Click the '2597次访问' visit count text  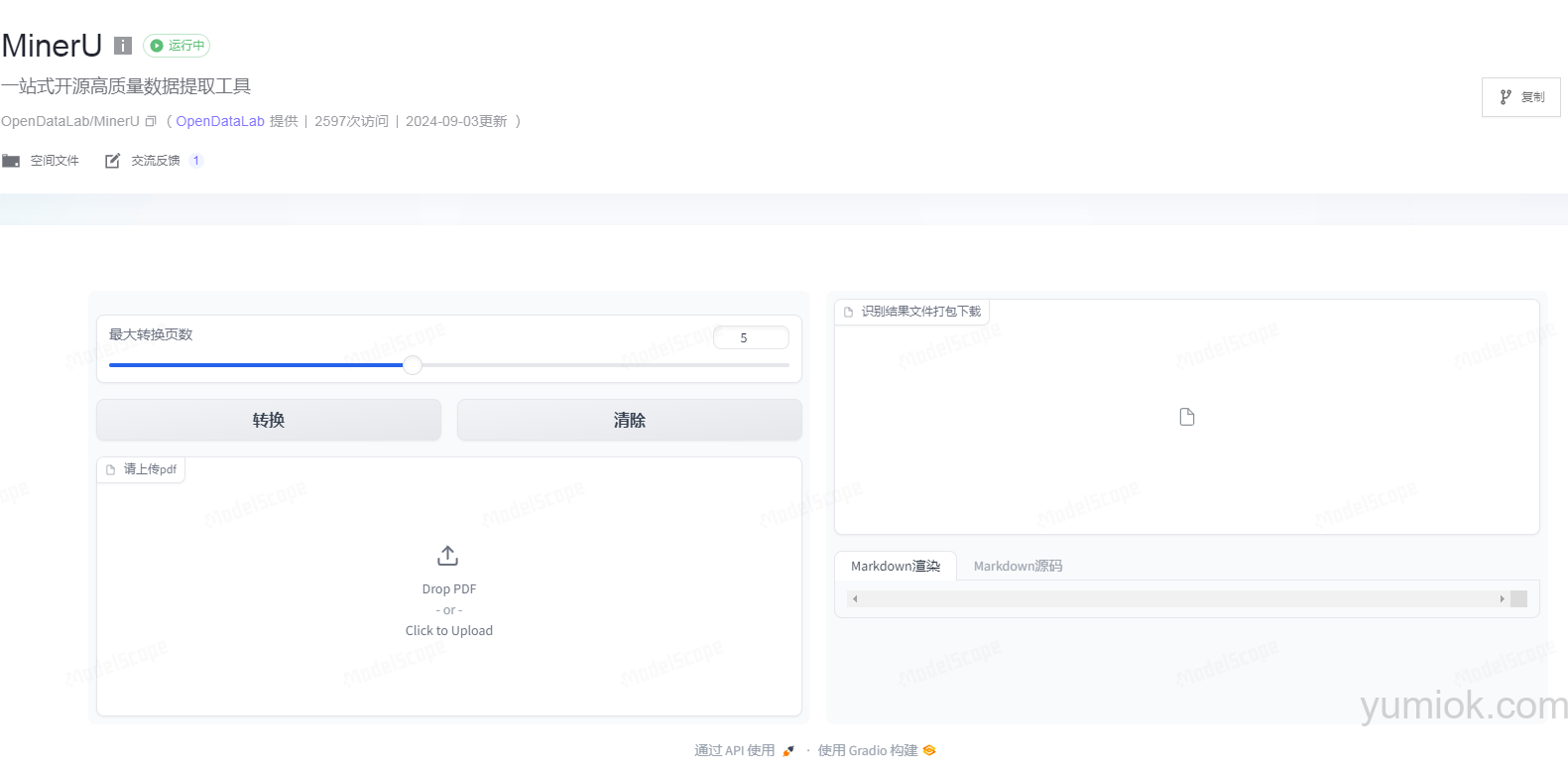(352, 121)
